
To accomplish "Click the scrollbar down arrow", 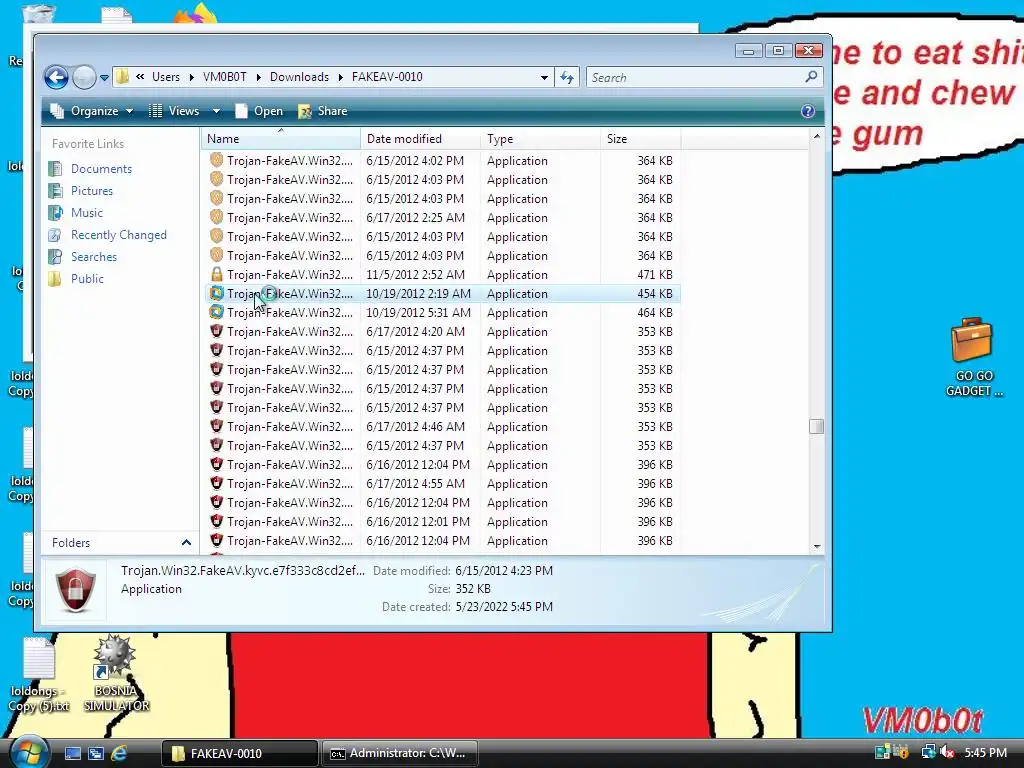I will pos(816,546).
